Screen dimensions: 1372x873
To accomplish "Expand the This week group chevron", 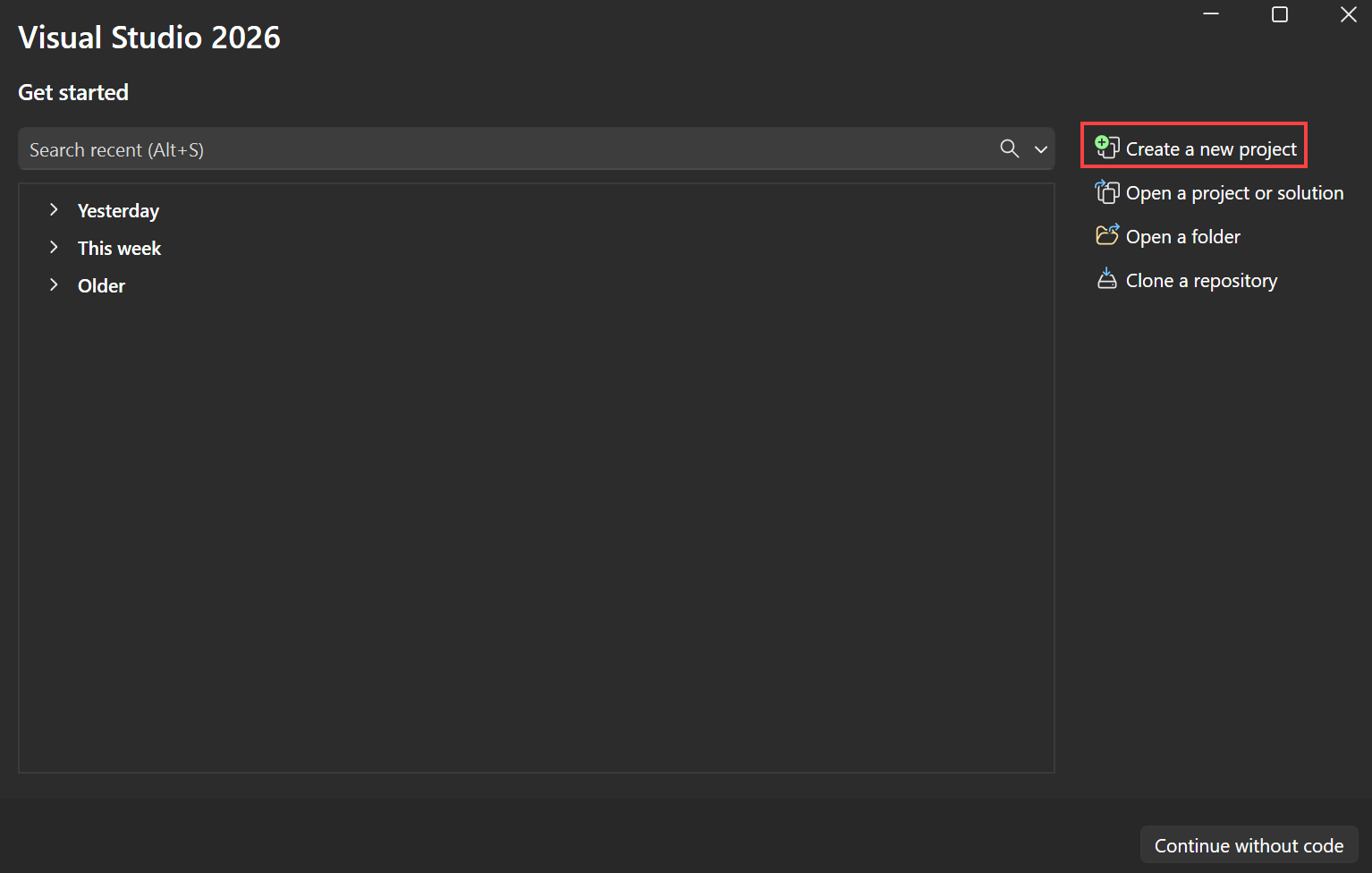I will pyautogui.click(x=54, y=247).
